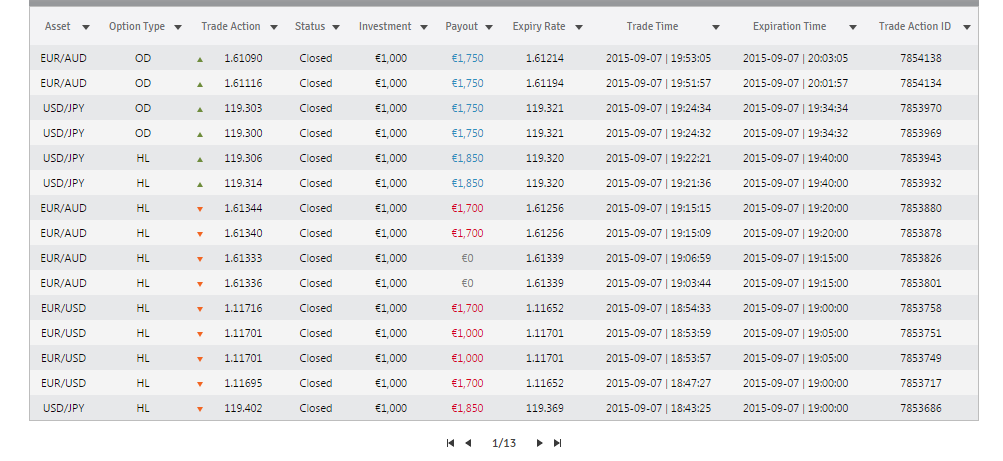1003x461 pixels.
Task: Open the Asset column filter dropdown
Action: coord(86,27)
